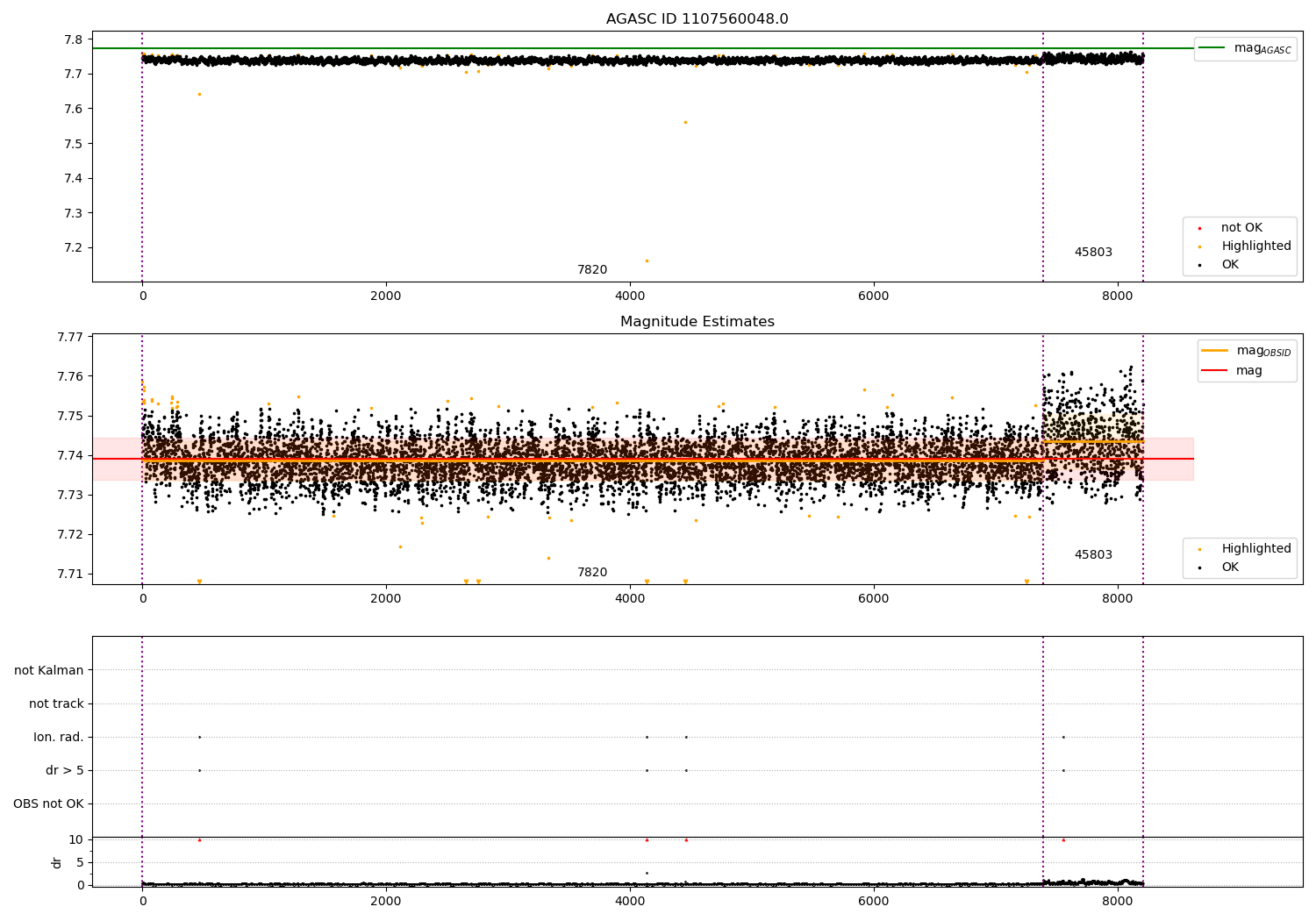Image resolution: width=1316 pixels, height=921 pixels.
Task: Select "Highlighted" in the top plot legend
Action: (x=1255, y=246)
